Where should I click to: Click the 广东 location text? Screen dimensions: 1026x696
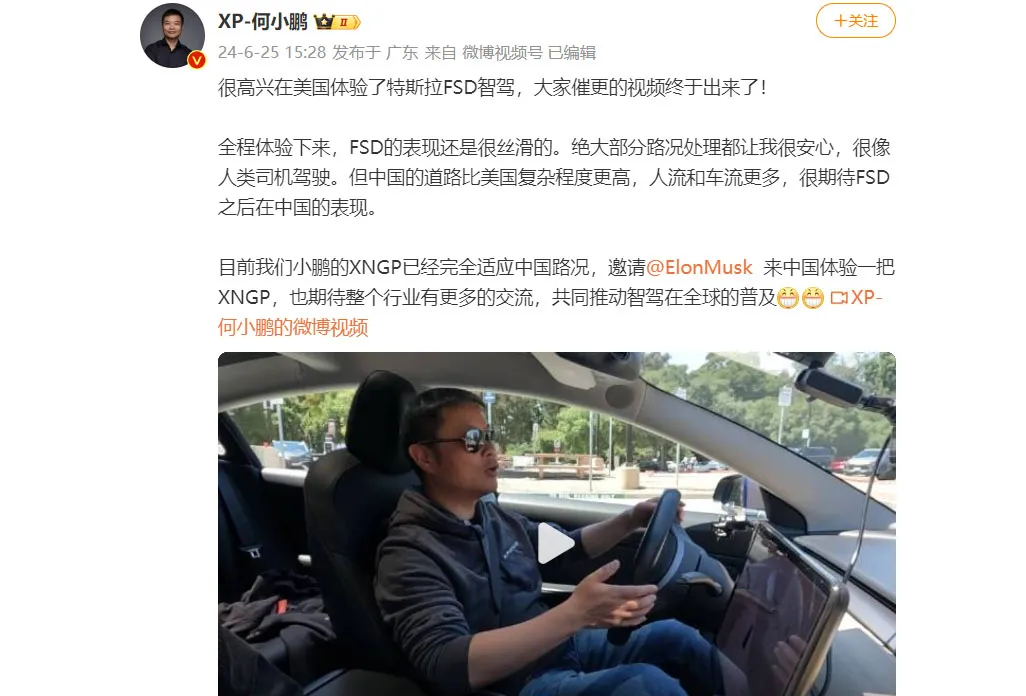coord(402,52)
